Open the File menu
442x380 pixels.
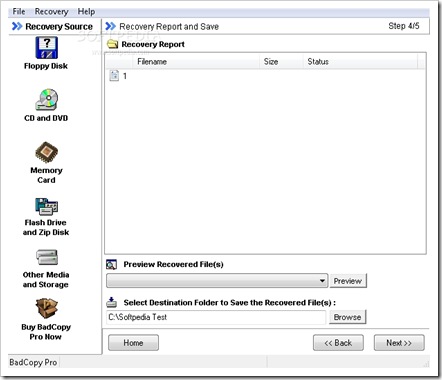click(19, 12)
